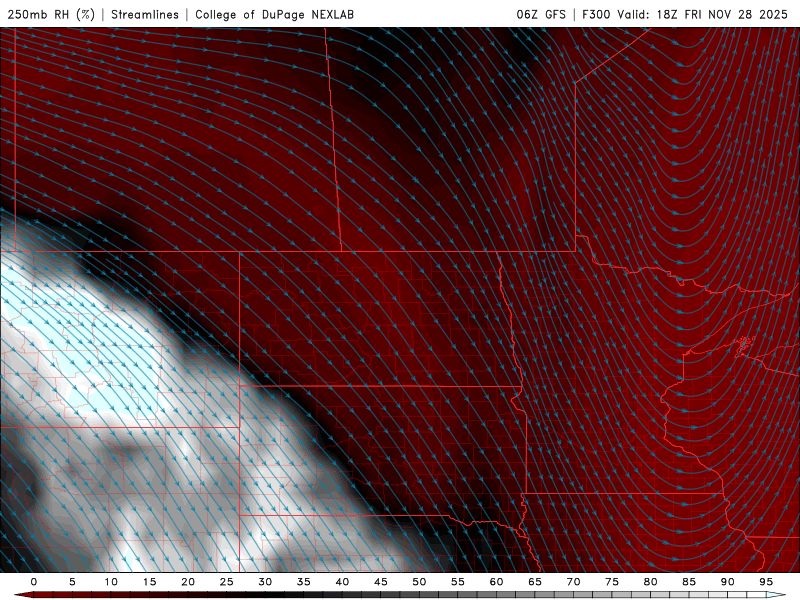The image size is (800, 600).
Task: Click the "35" legend value
Action: (303, 582)
